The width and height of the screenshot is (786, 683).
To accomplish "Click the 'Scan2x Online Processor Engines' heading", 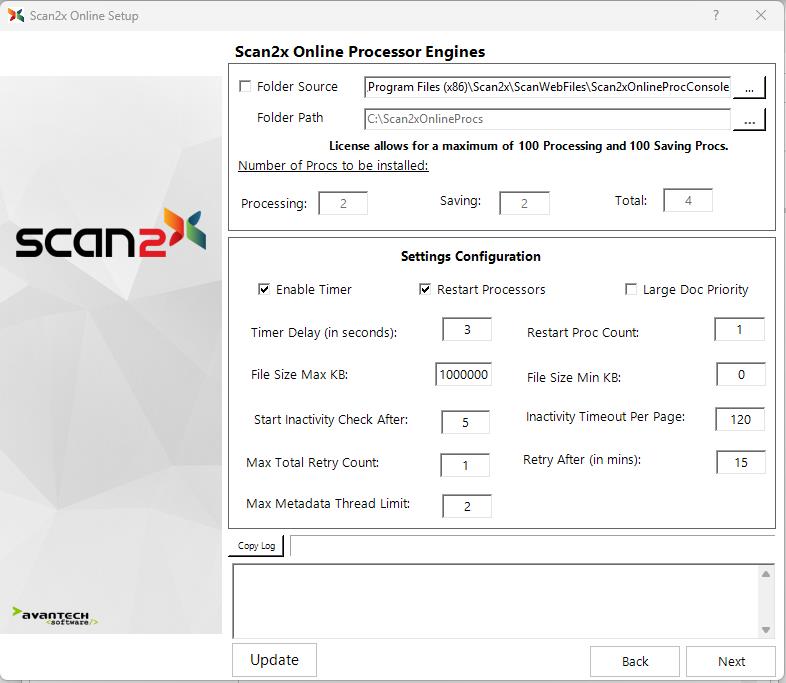I will click(360, 52).
